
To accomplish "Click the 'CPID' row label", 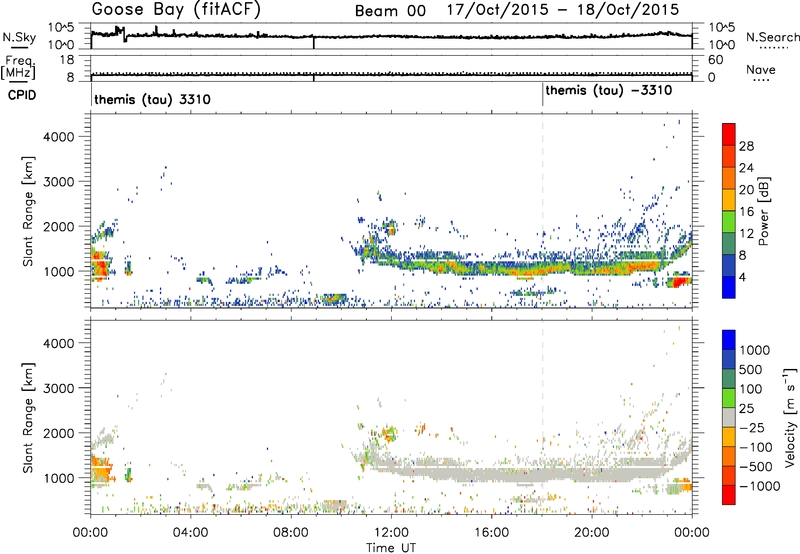I will (x=22, y=95).
